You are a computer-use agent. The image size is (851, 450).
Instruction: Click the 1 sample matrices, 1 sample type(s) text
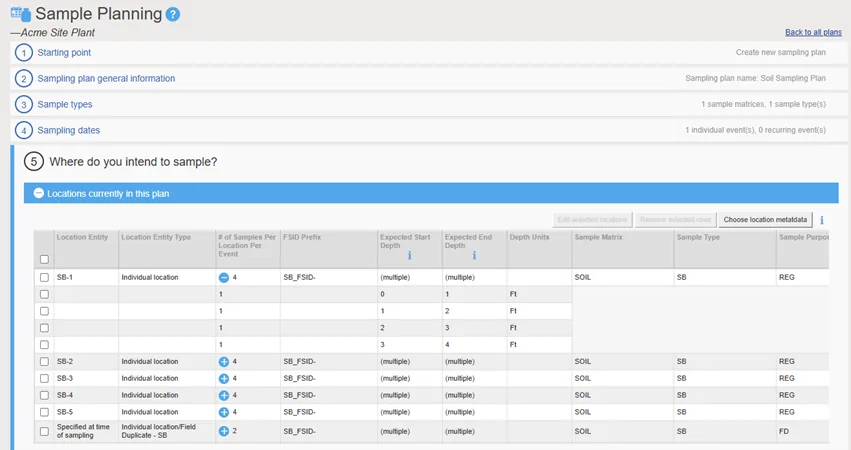(763, 104)
